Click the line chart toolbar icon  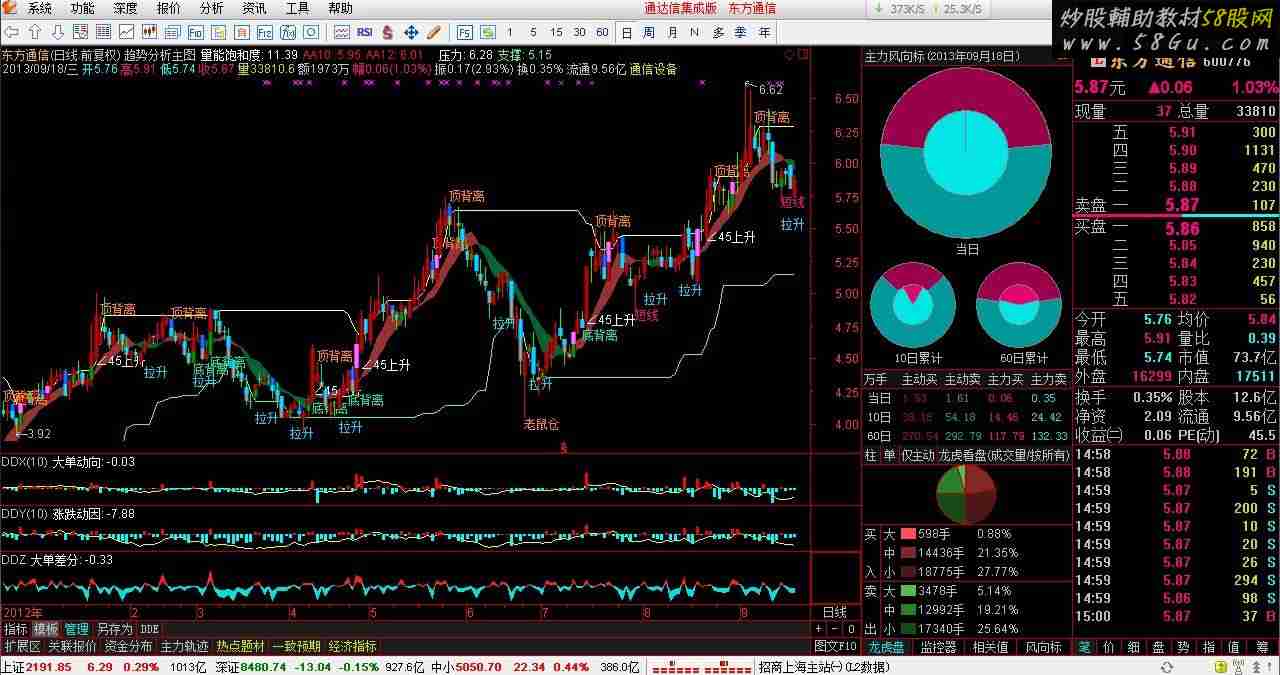(126, 32)
